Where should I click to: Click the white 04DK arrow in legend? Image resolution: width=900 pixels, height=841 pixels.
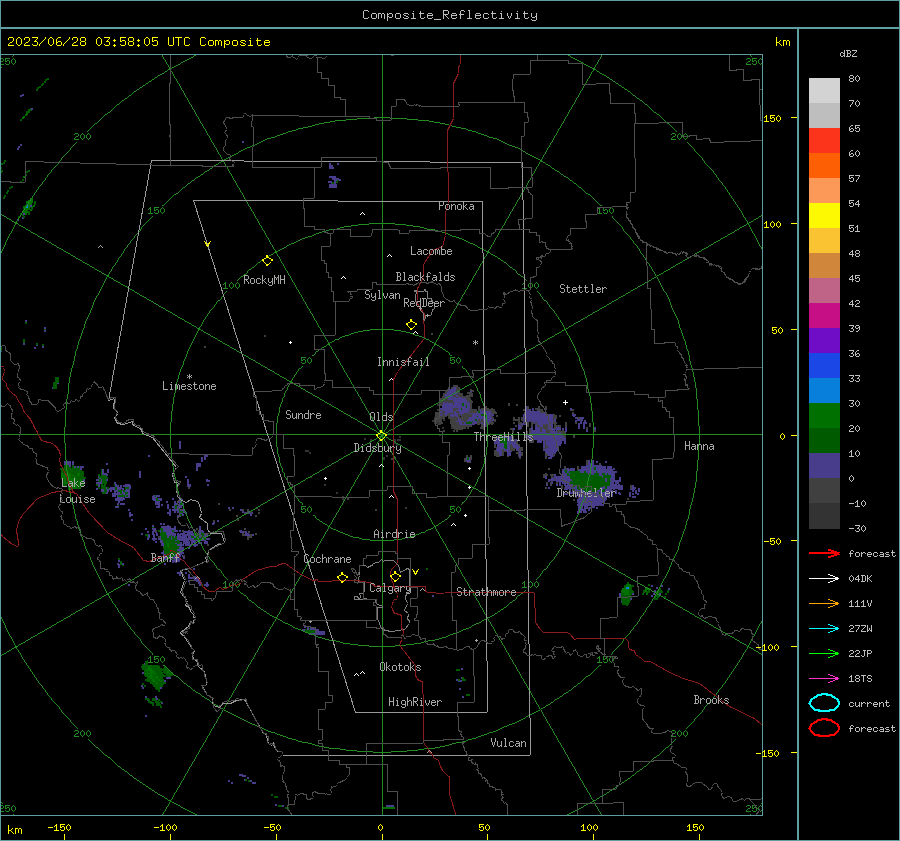824,579
